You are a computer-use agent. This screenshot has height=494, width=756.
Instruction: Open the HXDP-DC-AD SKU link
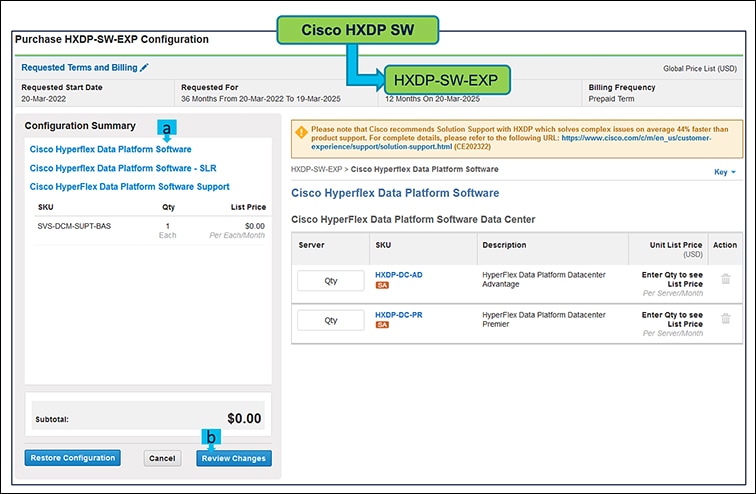click(398, 273)
